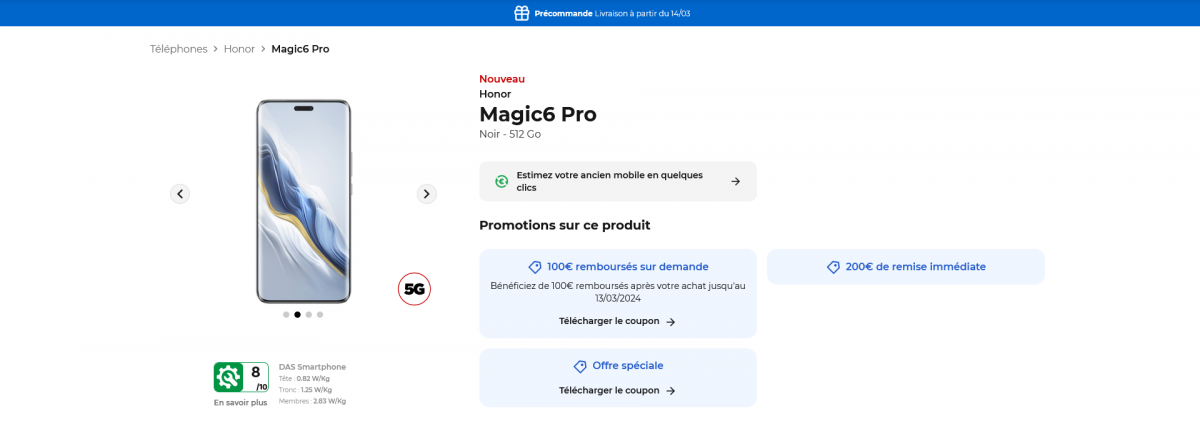Click En savoir plus under the repairability score
This screenshot has width=1200, height=431.
(240, 402)
